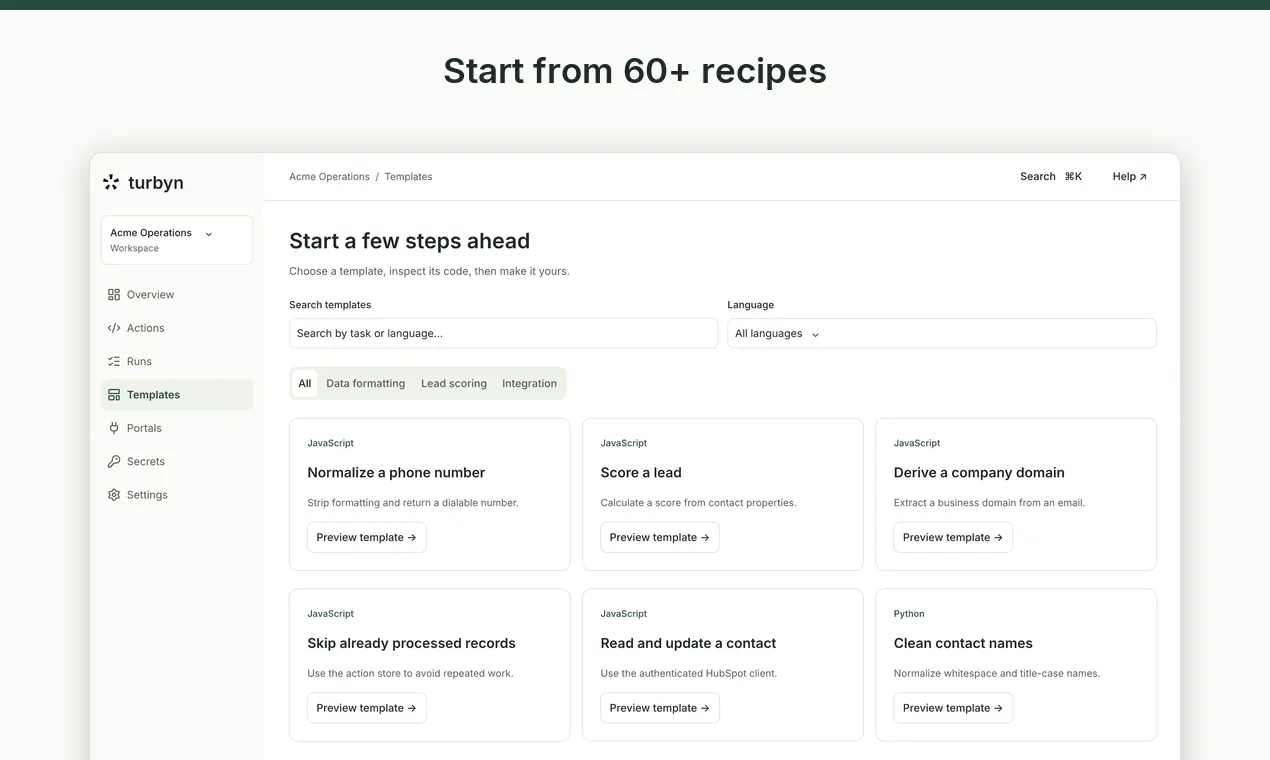Preview the Normalize a phone number template
Image resolution: width=1270 pixels, height=760 pixels.
pyautogui.click(x=367, y=537)
